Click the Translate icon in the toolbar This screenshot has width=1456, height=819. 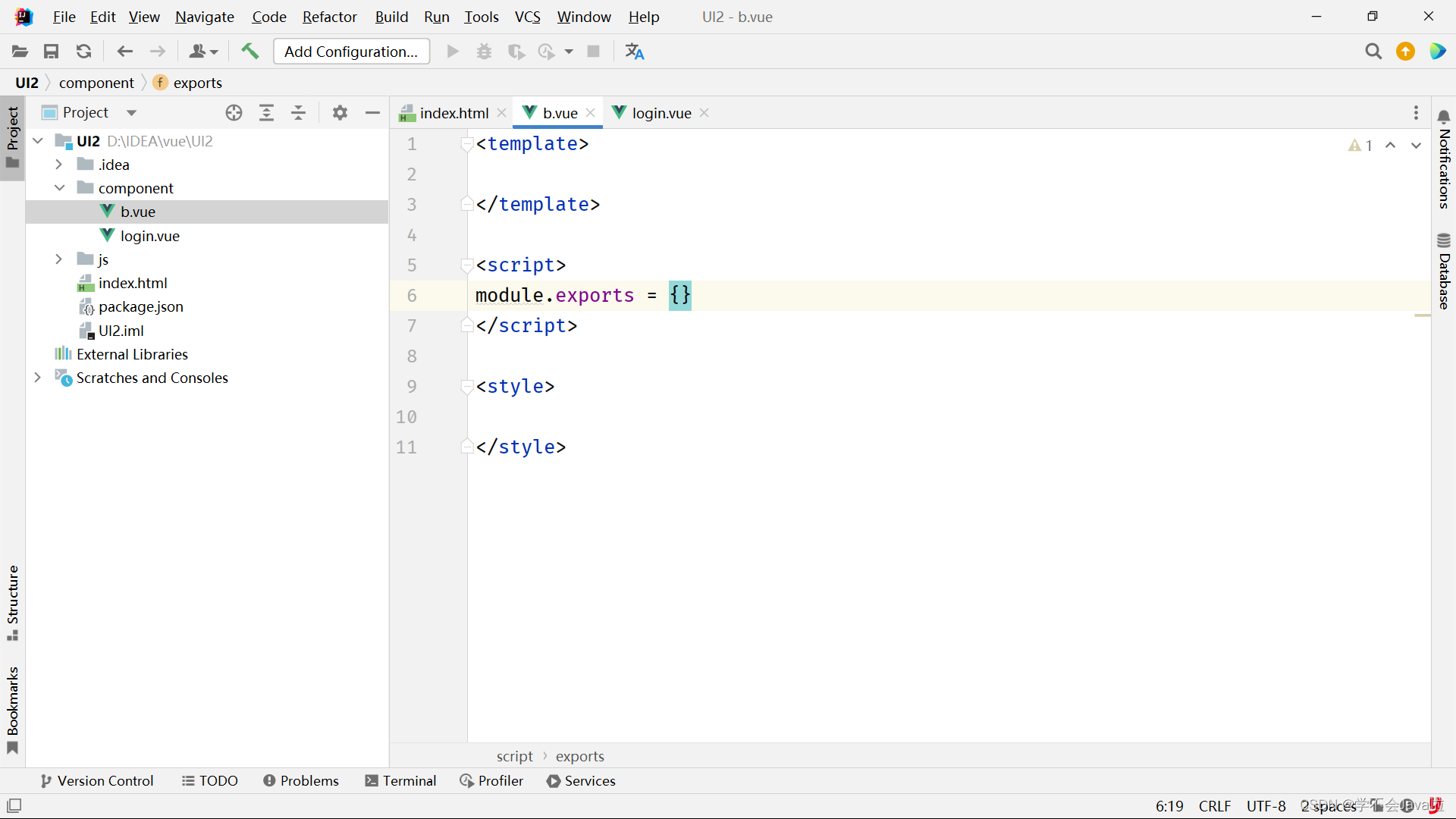click(634, 52)
